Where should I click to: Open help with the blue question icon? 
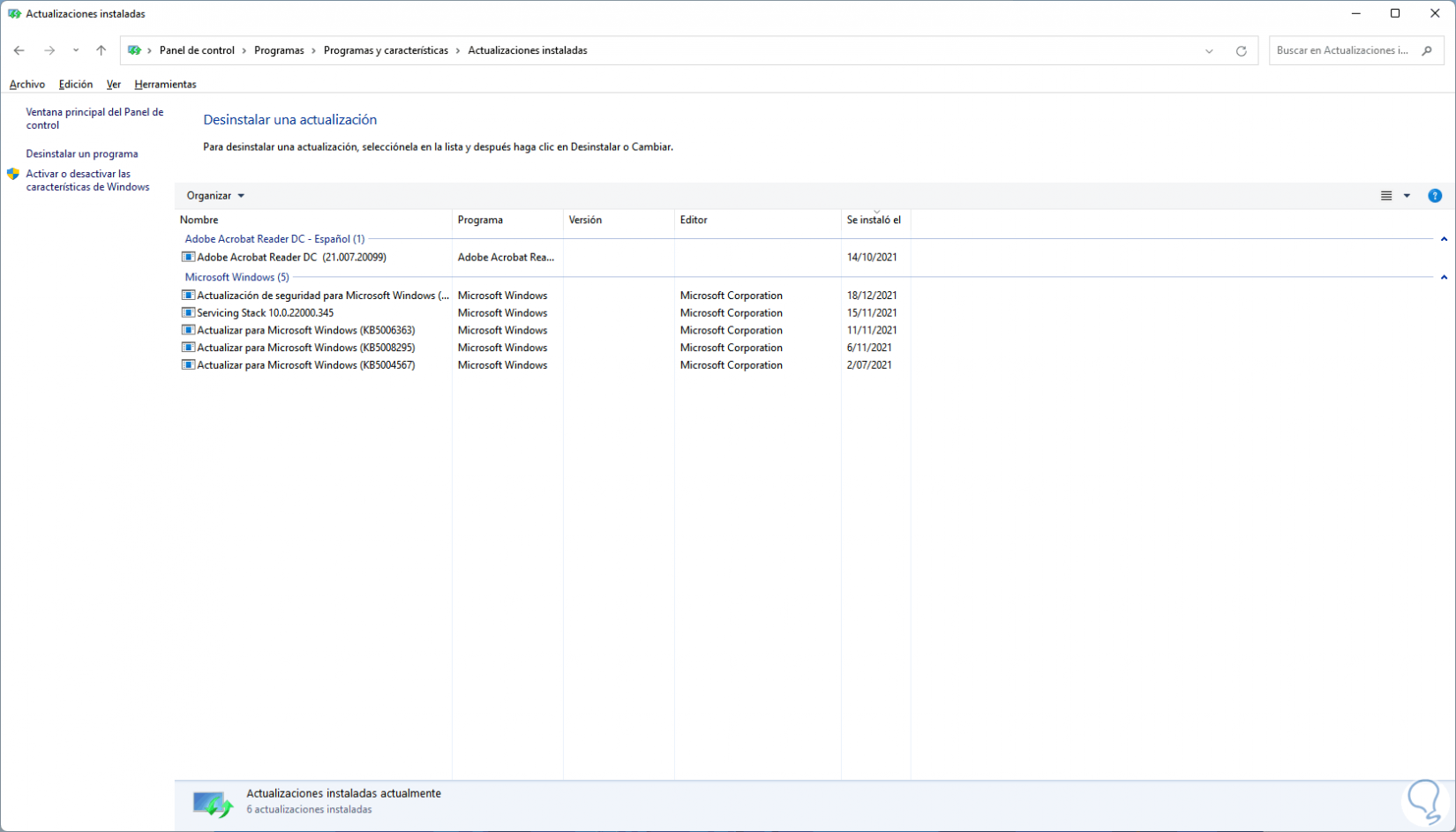(1435, 195)
